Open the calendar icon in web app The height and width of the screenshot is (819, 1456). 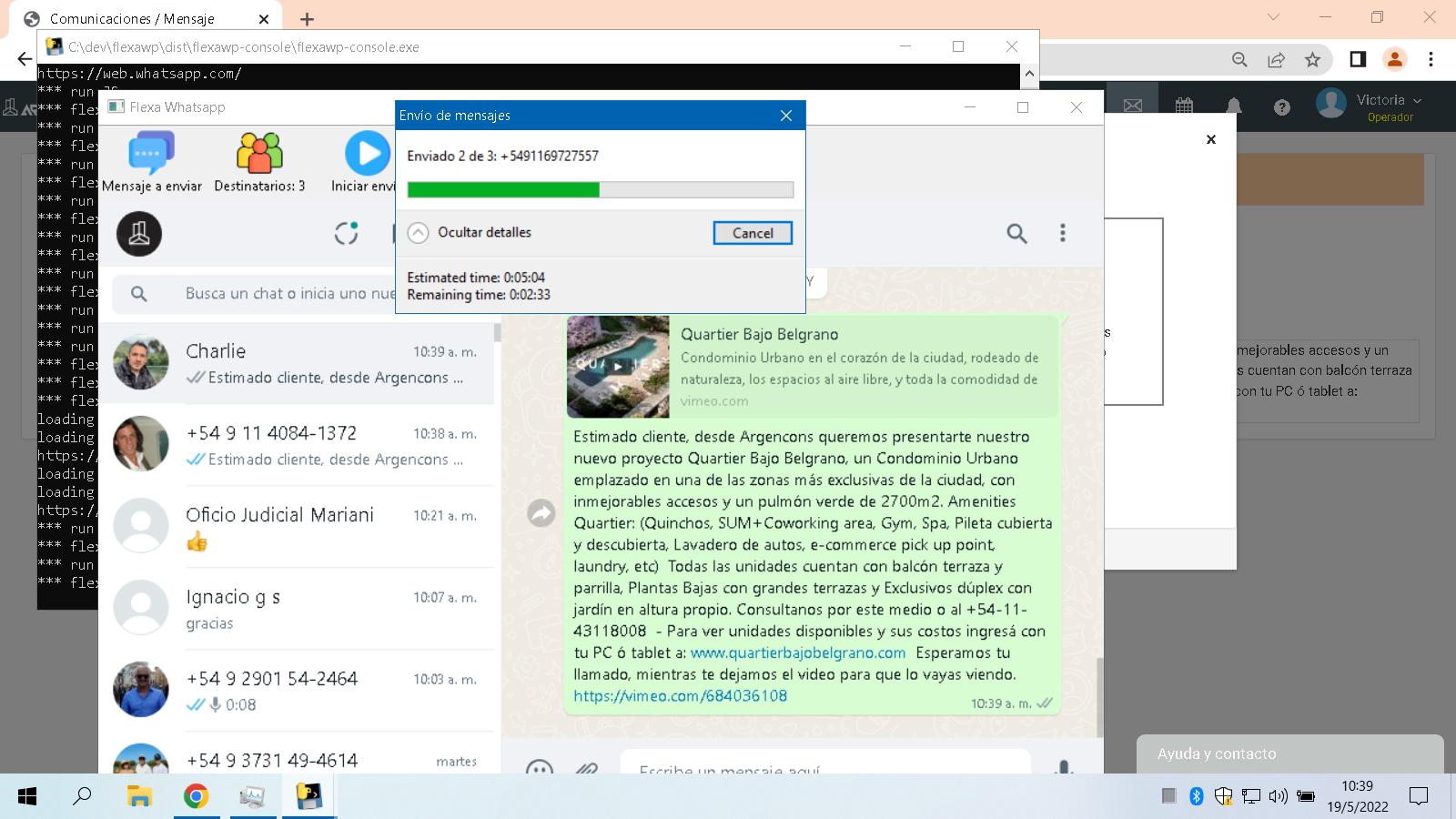tap(1184, 106)
